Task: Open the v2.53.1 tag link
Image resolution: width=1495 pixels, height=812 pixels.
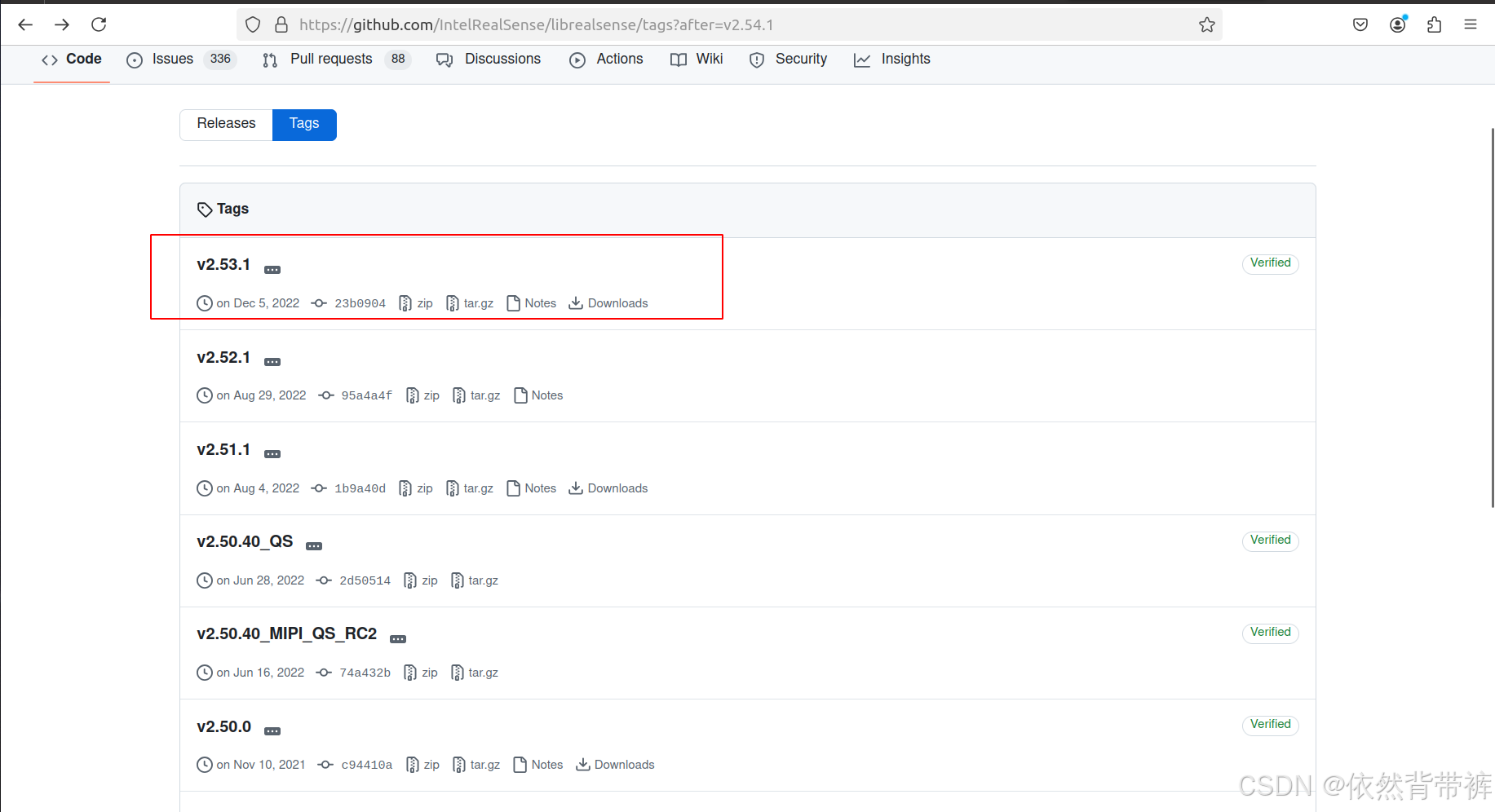Action: pyautogui.click(x=223, y=265)
